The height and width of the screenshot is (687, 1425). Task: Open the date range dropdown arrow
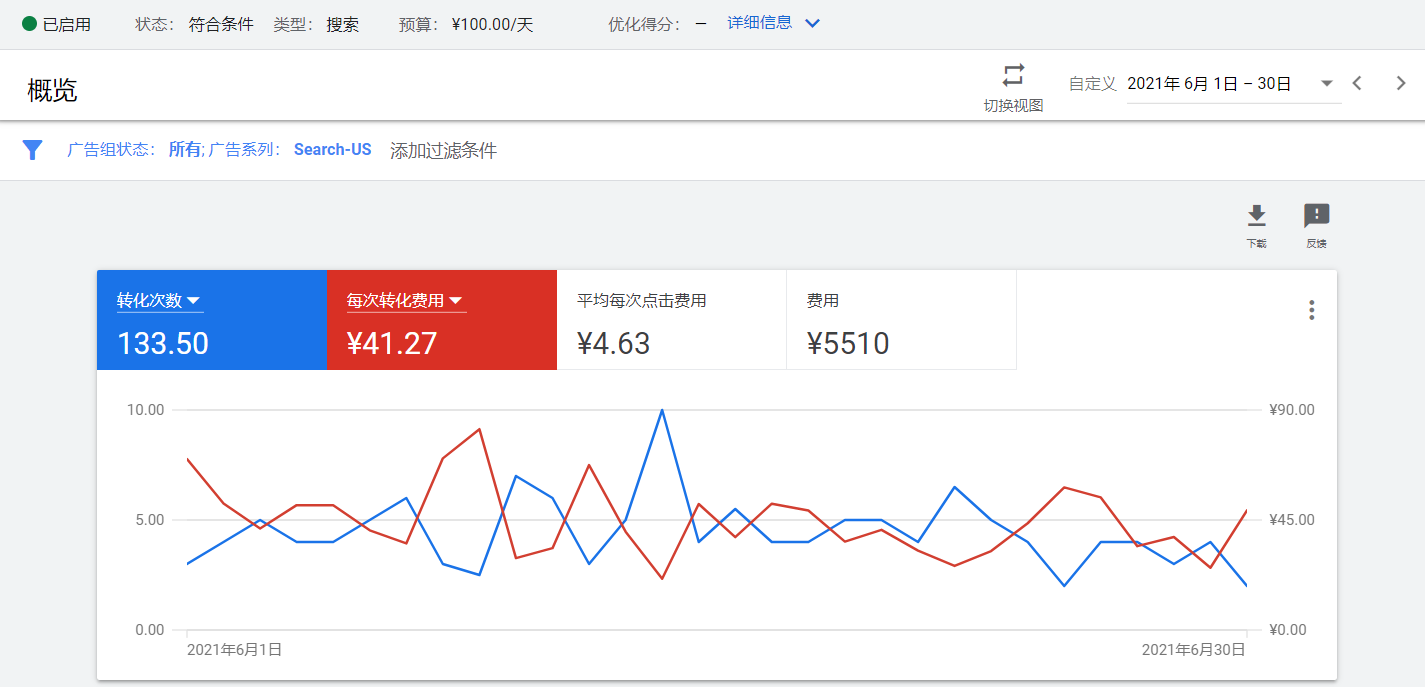click(x=1327, y=84)
